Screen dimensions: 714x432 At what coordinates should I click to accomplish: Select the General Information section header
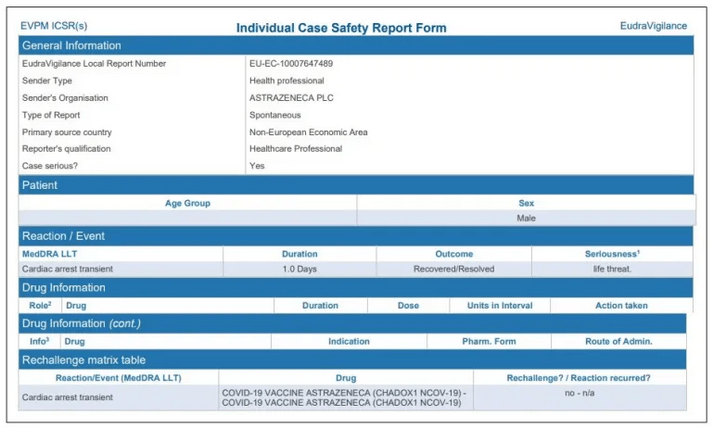point(72,46)
